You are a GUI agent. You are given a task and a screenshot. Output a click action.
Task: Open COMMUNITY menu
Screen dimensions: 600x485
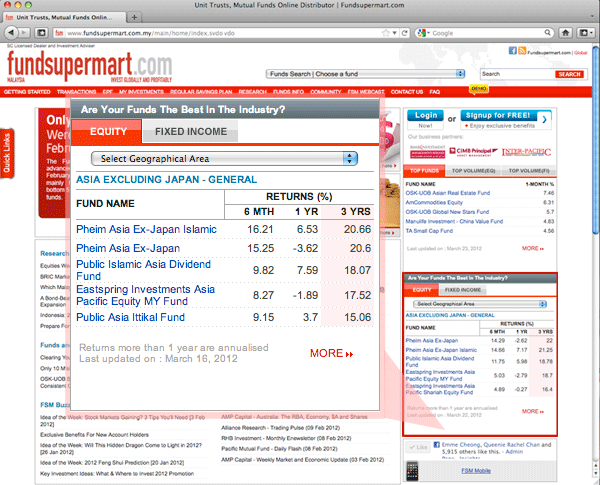[x=326, y=92]
